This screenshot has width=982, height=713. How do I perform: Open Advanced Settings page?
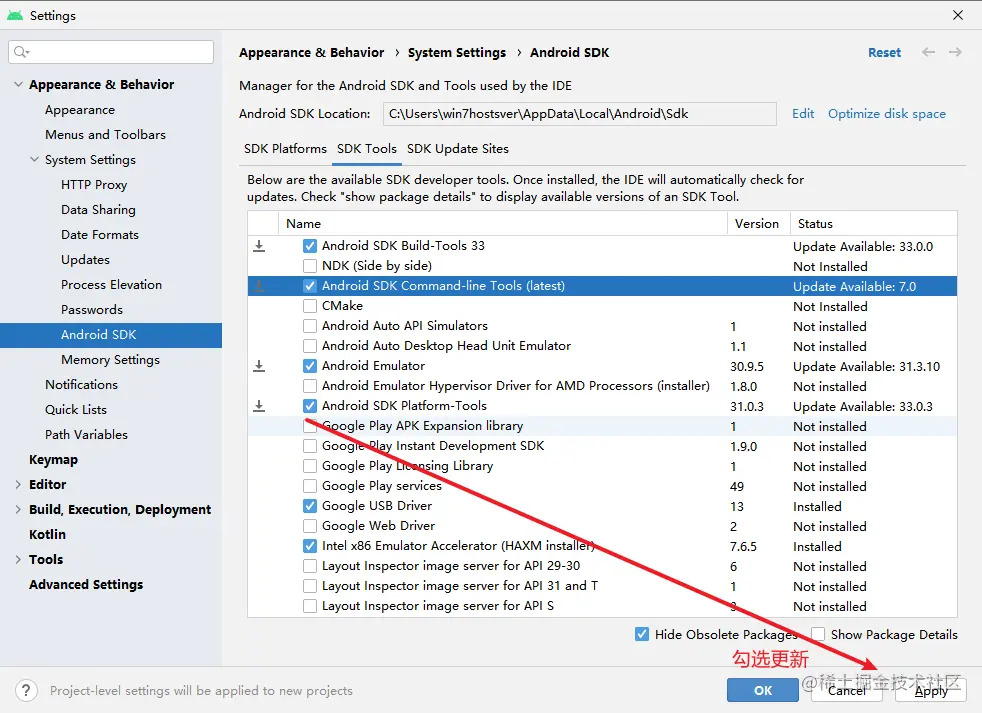(x=86, y=585)
